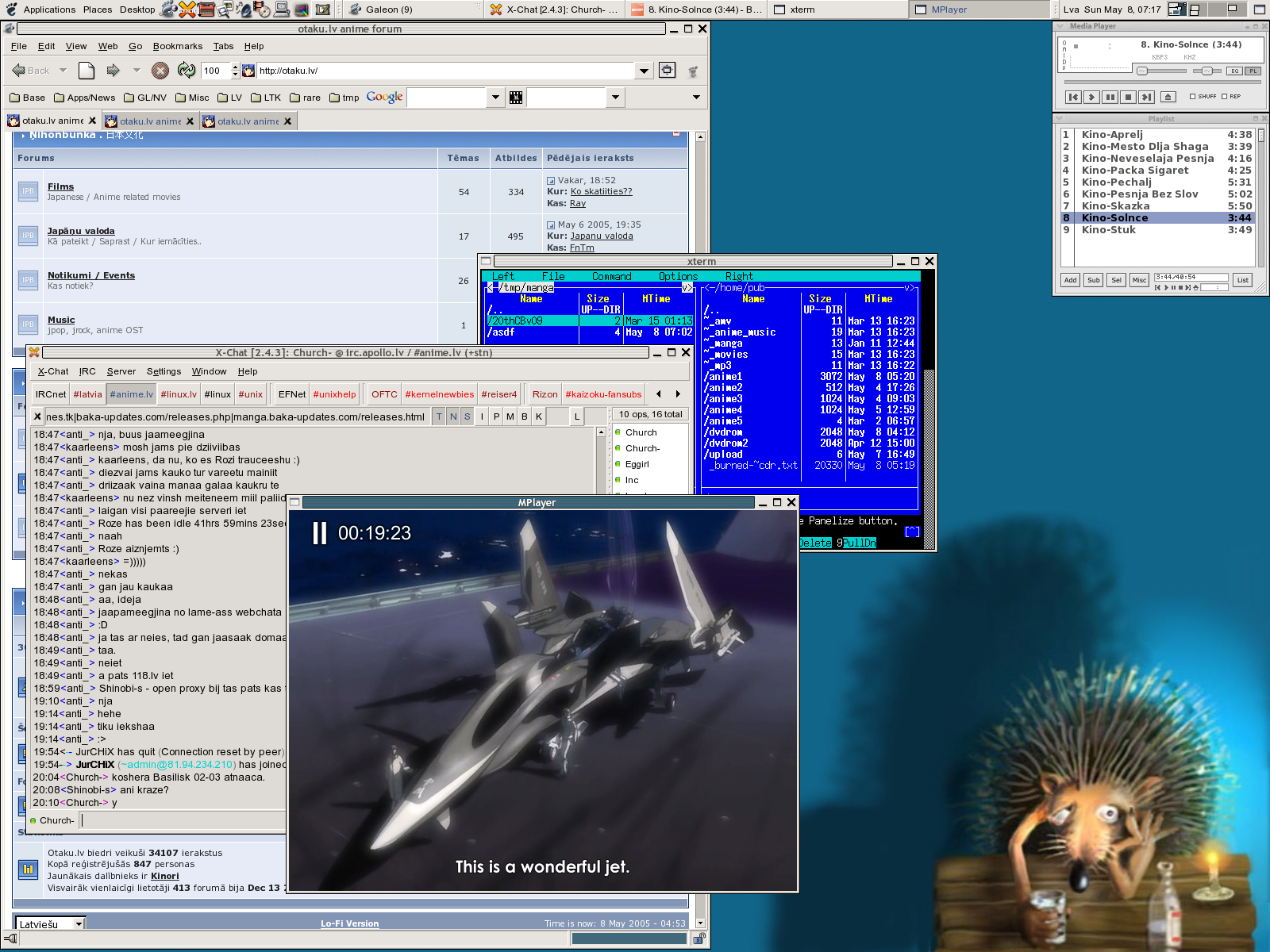The width and height of the screenshot is (1270, 952).
Task: Open X-Chat Server menu
Action: (121, 371)
